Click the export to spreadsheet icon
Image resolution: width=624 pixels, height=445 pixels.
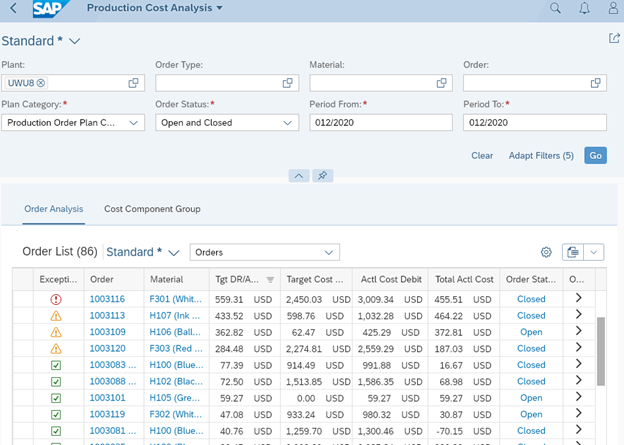[572, 253]
